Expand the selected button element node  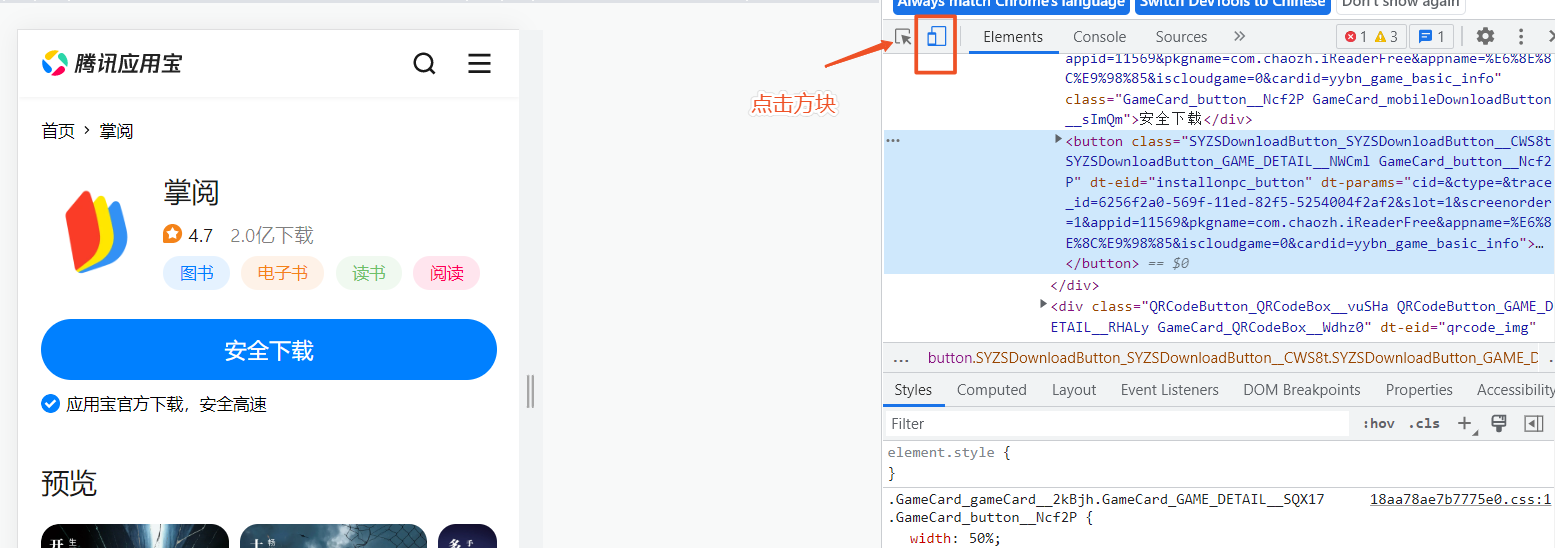[x=1058, y=140]
